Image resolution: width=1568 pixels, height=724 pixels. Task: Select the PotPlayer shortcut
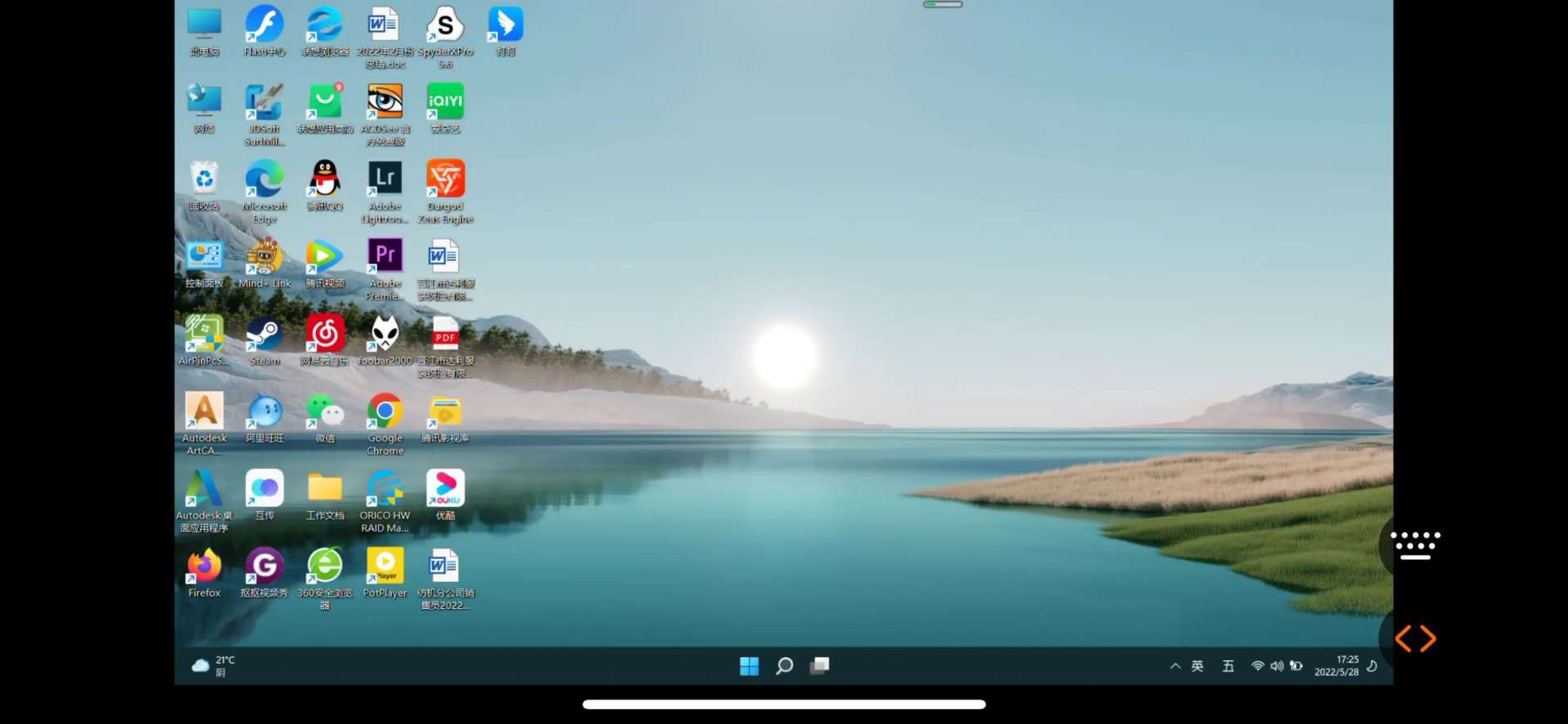[x=385, y=567]
